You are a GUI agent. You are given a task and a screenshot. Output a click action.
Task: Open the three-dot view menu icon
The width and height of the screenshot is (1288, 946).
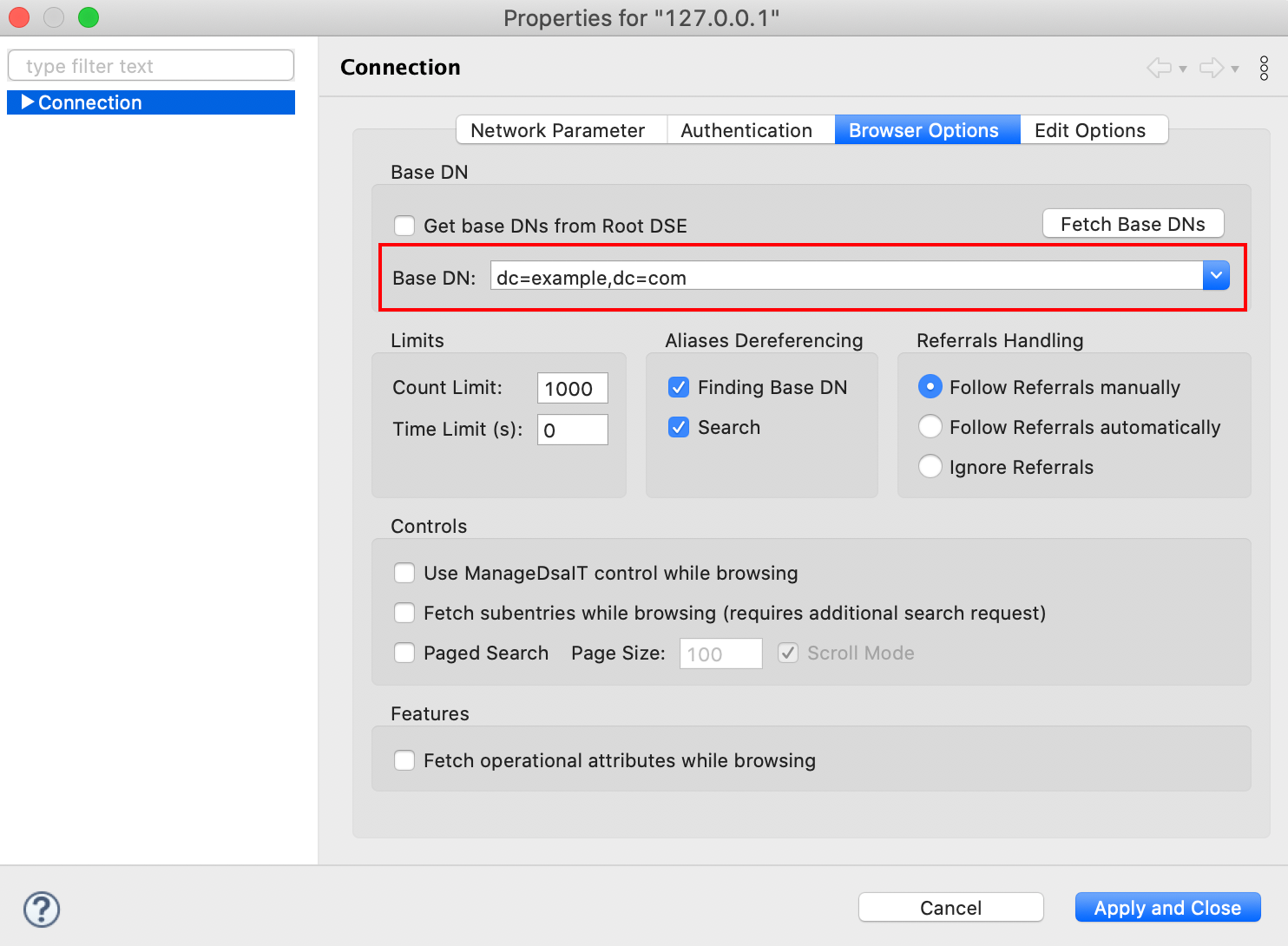pyautogui.click(x=1264, y=69)
